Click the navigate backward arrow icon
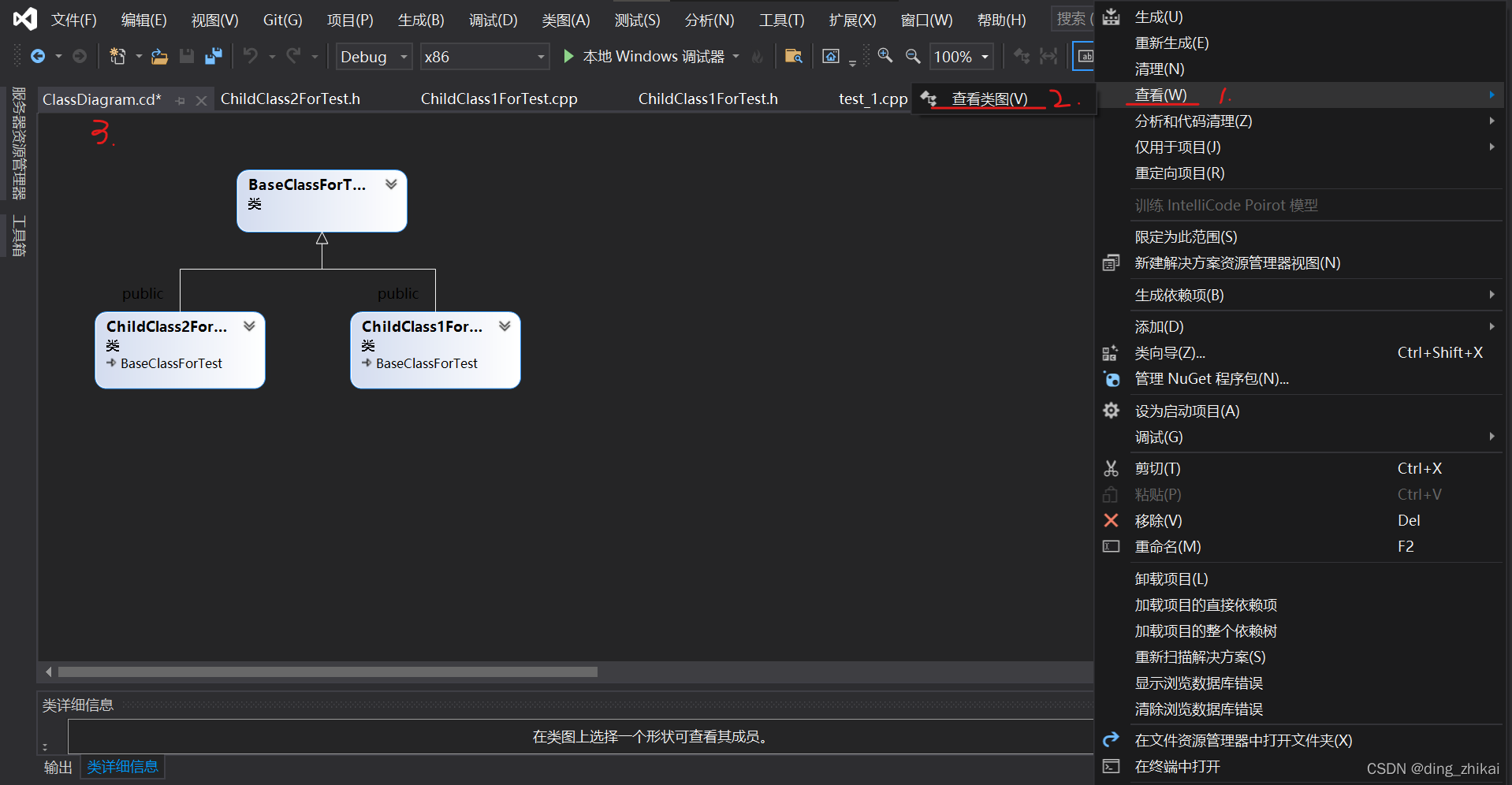The width and height of the screenshot is (1512, 785). tap(38, 56)
